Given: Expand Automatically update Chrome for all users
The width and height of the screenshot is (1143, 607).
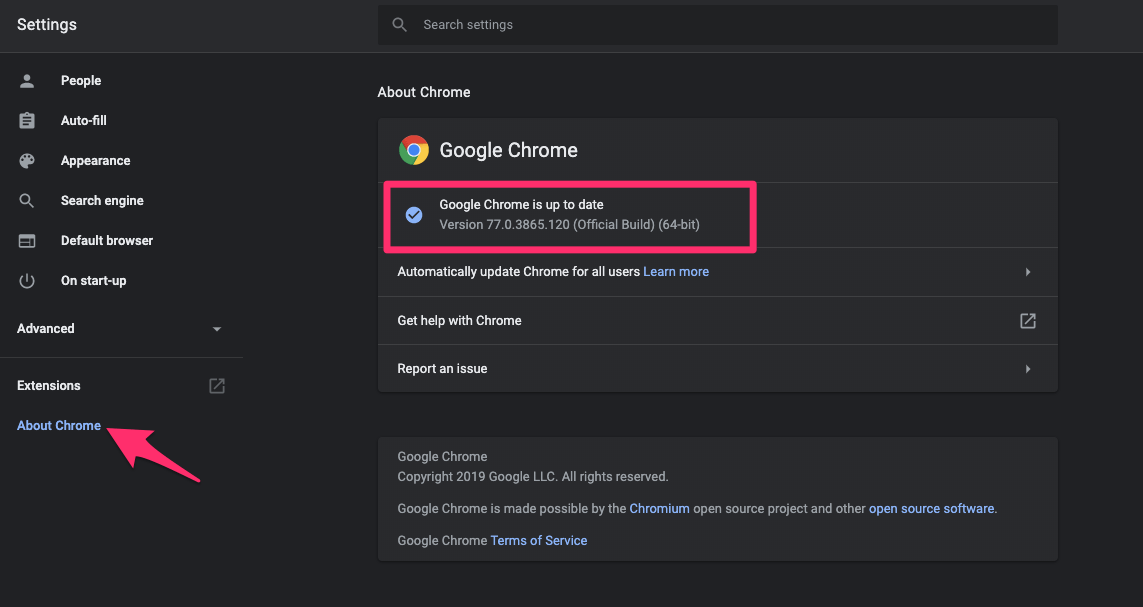Looking at the screenshot, I should pyautogui.click(x=1027, y=271).
